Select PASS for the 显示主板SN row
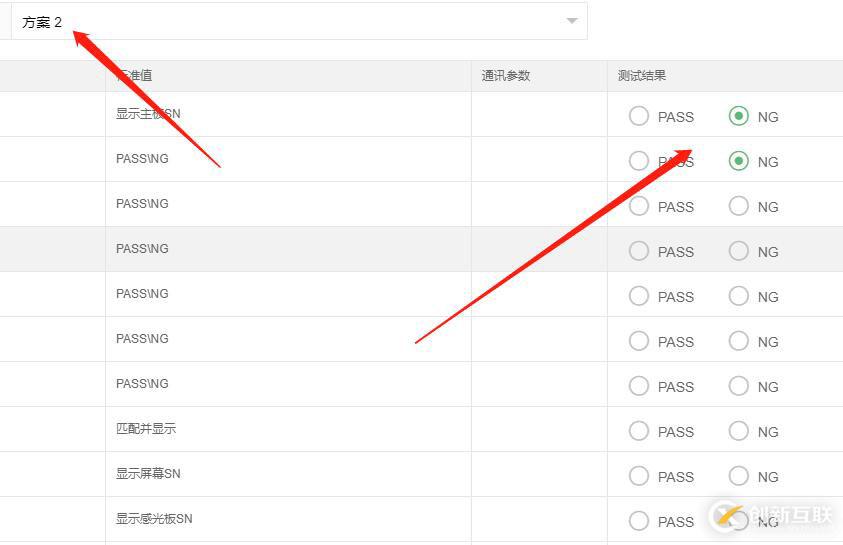843x545 pixels. pos(639,116)
